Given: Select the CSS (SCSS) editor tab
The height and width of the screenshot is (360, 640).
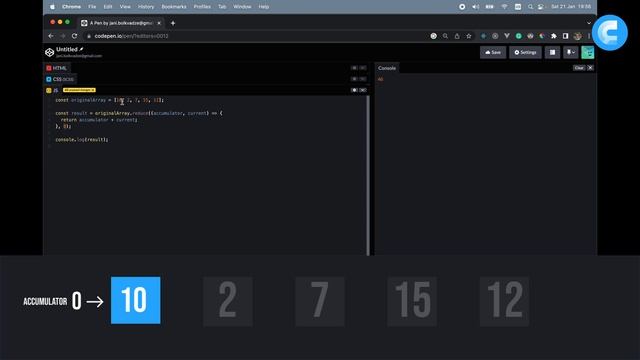Looking at the screenshot, I should click(x=60, y=79).
